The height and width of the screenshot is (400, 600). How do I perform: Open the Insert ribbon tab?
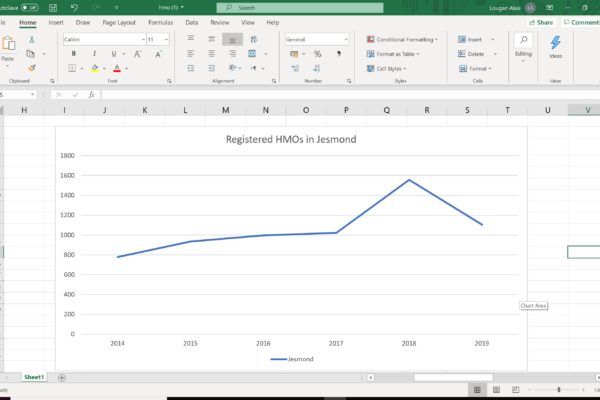tap(56, 21)
